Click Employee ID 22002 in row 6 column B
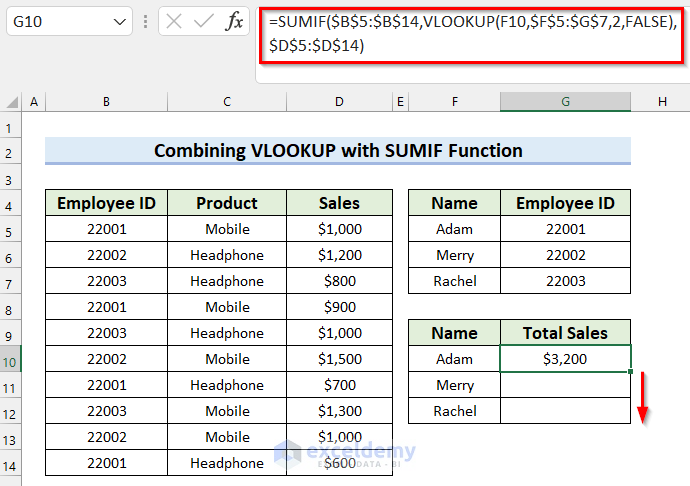The height and width of the screenshot is (486, 690). (106, 255)
